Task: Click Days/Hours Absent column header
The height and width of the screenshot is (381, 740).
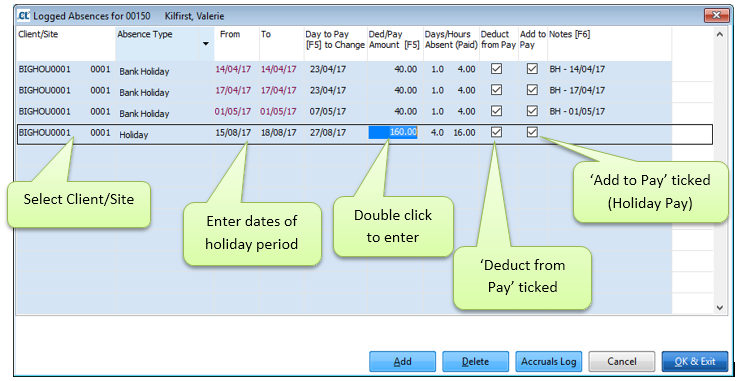Action: coord(451,44)
